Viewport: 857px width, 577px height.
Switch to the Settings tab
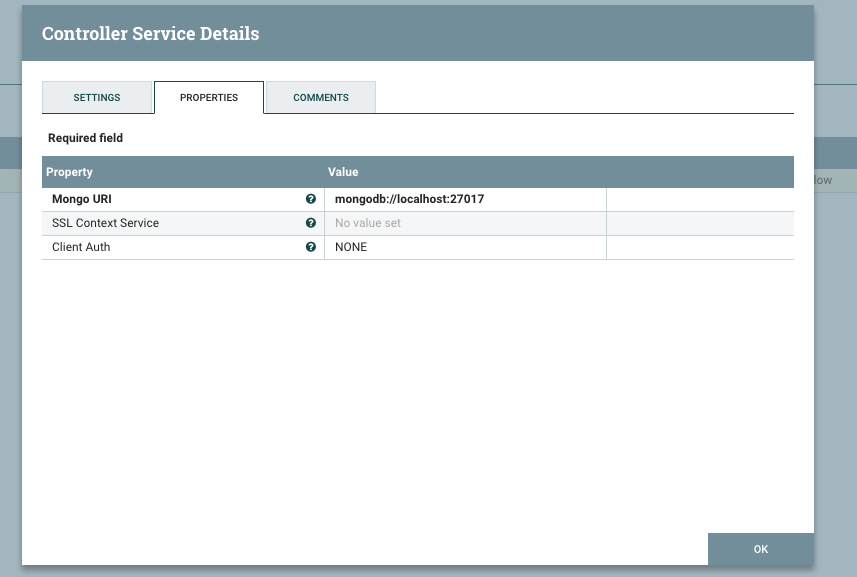[97, 98]
